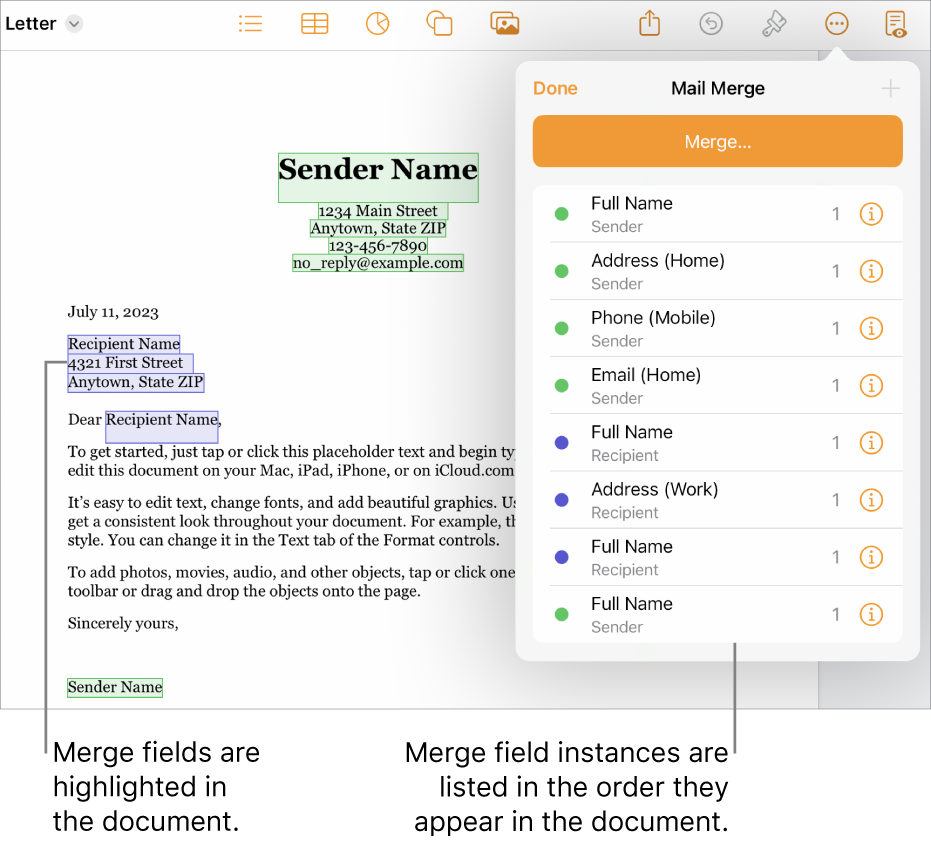Image resolution: width=931 pixels, height=843 pixels.
Task: Click the green dot beside Phone (Mobile)
Action: click(561, 328)
